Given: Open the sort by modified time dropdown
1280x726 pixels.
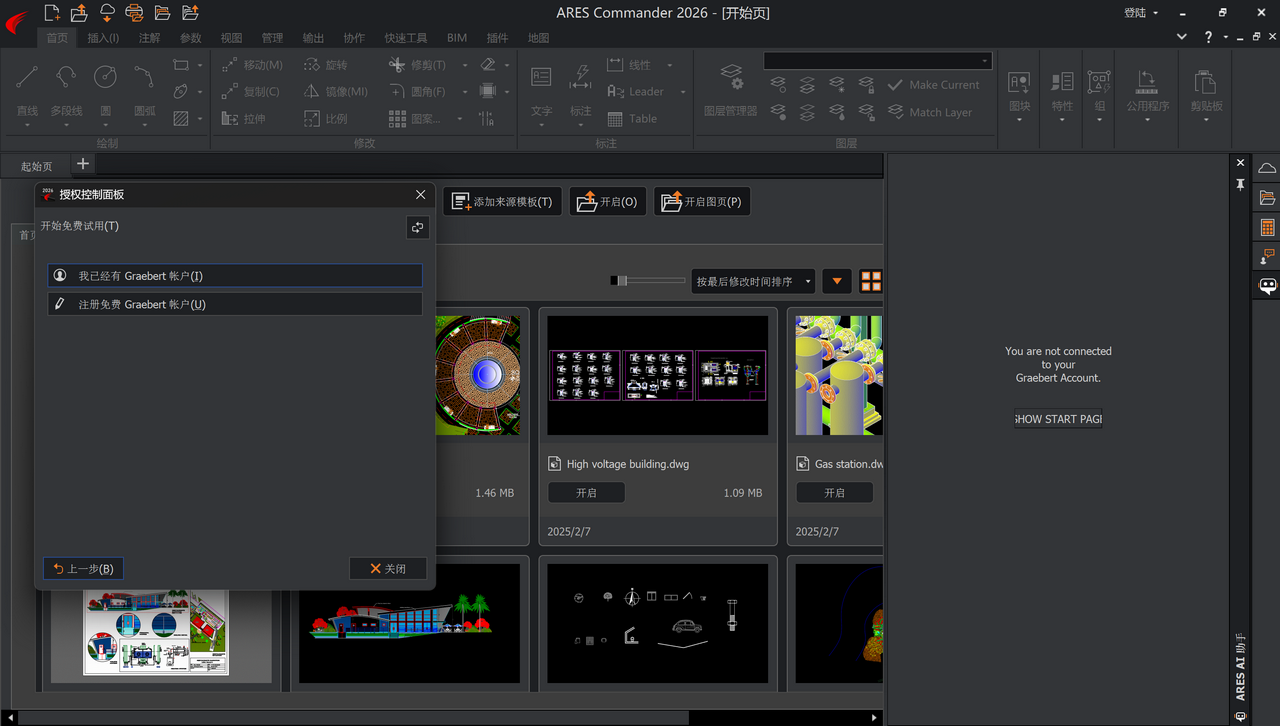Looking at the screenshot, I should (x=753, y=282).
